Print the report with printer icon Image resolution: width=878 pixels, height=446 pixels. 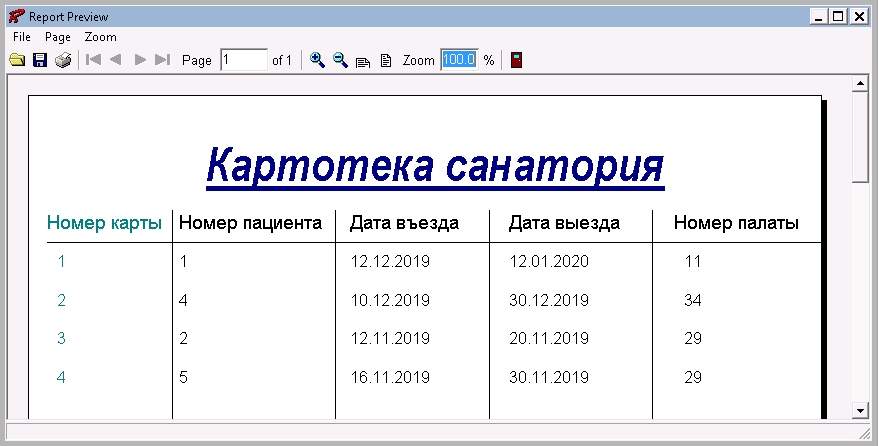click(x=63, y=60)
